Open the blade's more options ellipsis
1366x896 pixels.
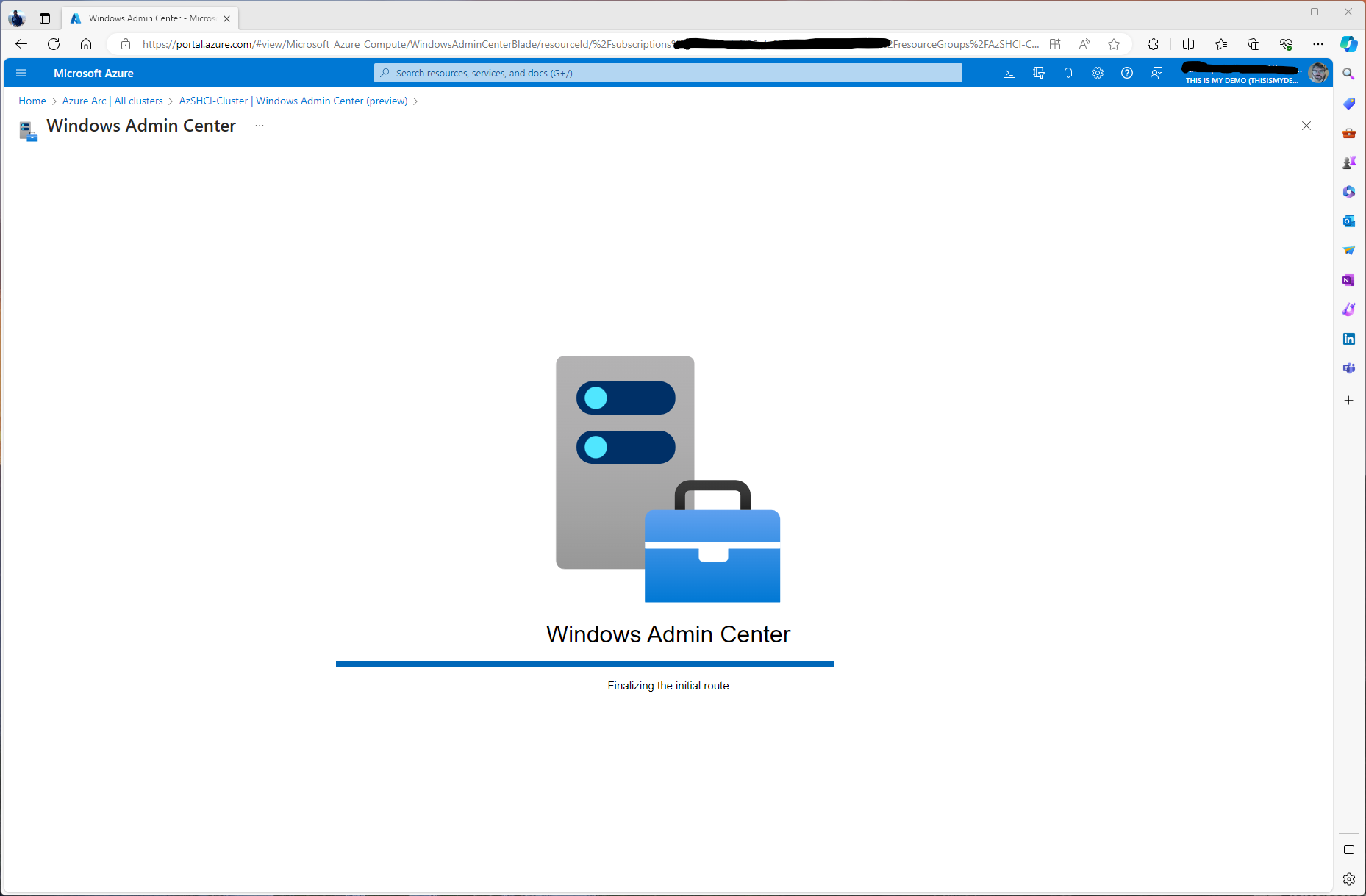(x=259, y=126)
